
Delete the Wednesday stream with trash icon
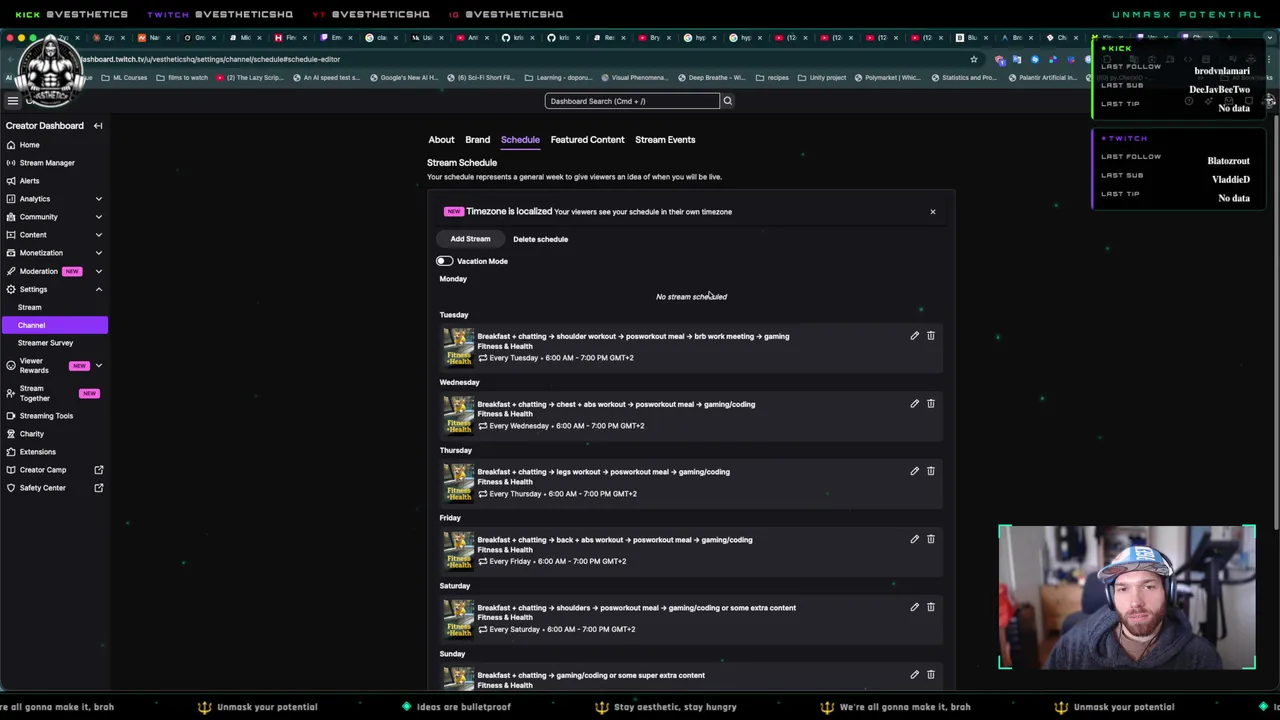[x=930, y=404]
